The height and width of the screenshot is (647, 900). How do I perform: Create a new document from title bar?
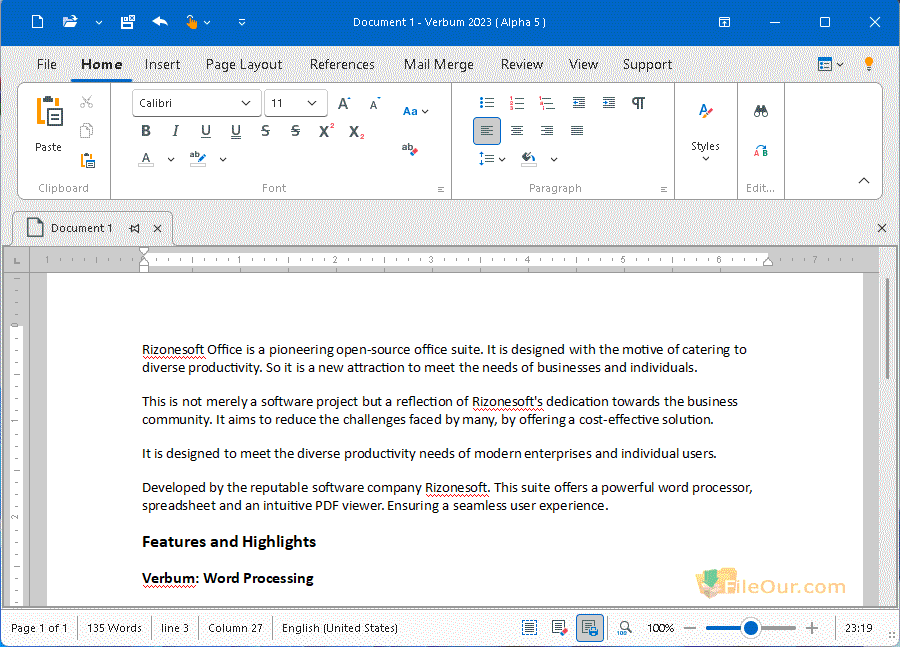(37, 22)
